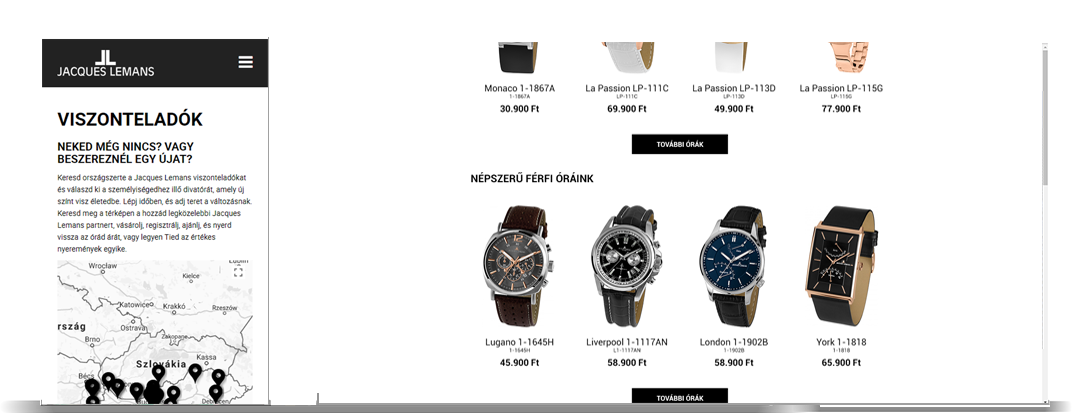Open the hamburger menu icon
This screenshot has width=1072, height=413.
tap(245, 62)
